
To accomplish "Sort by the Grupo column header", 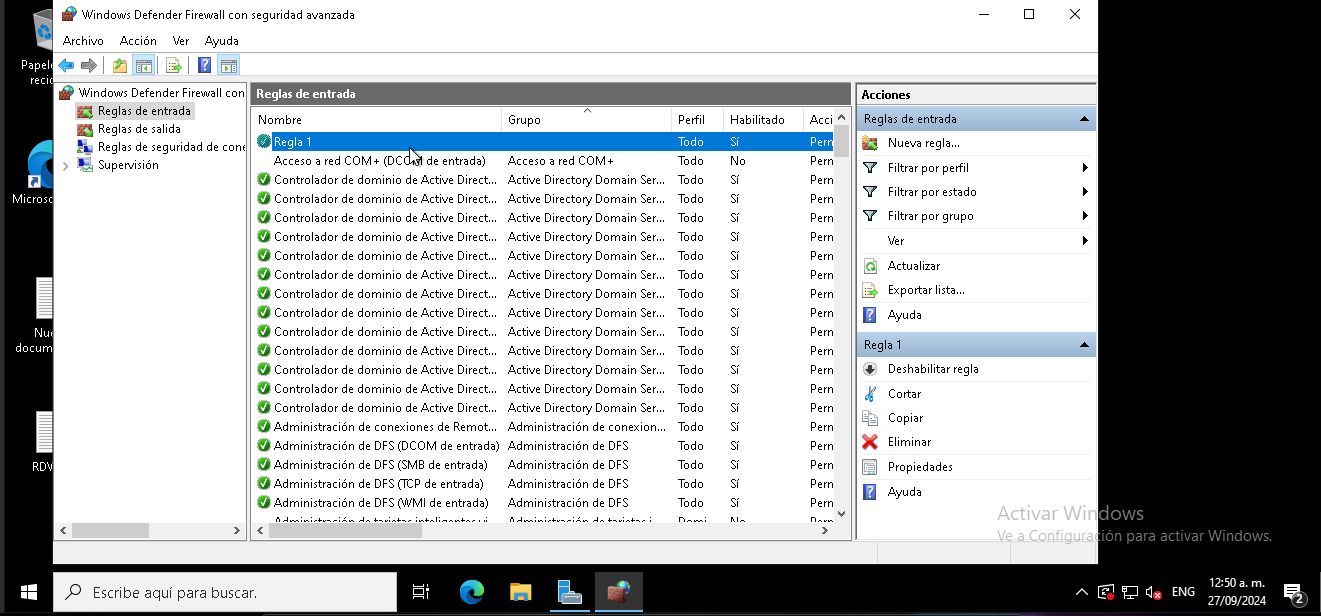I will pyautogui.click(x=586, y=119).
